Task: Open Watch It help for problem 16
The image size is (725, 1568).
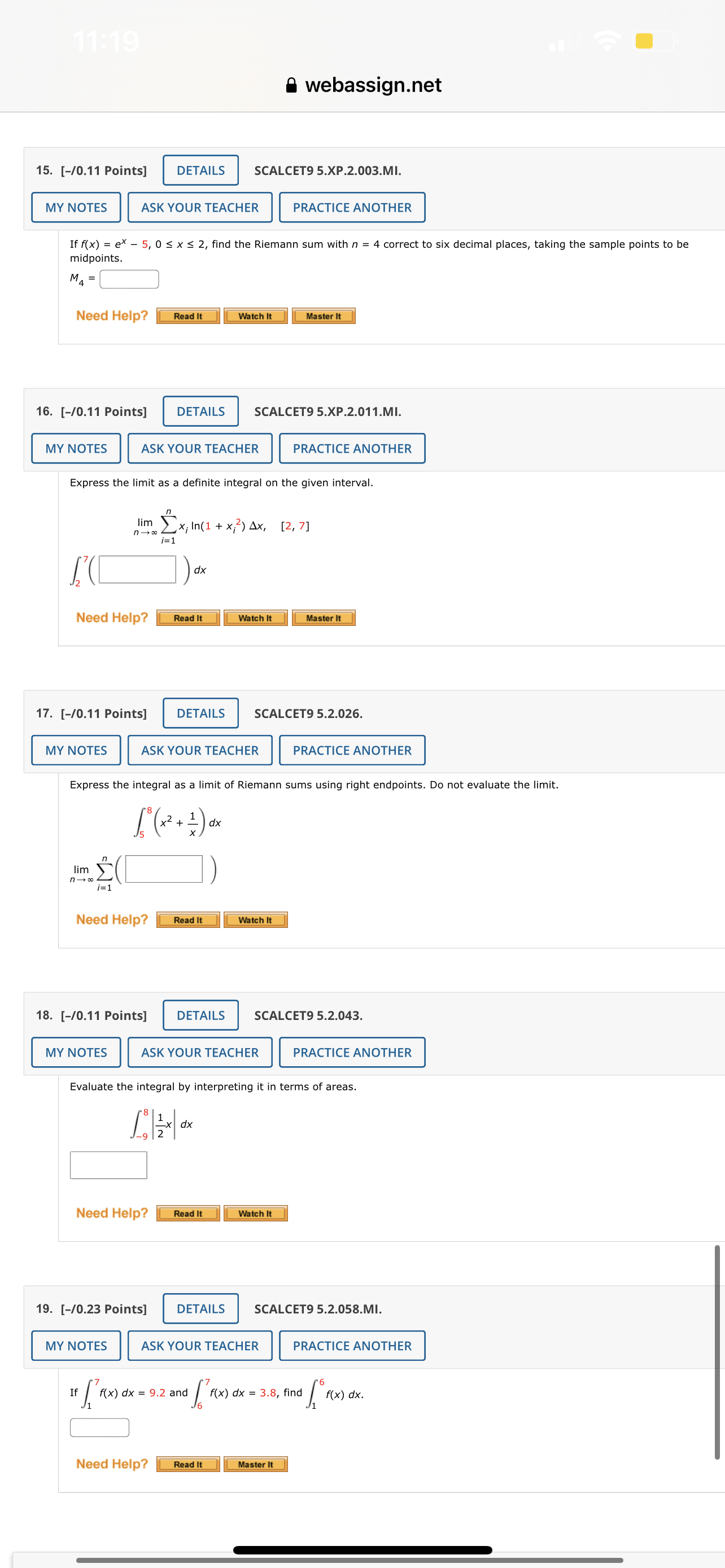Action: pos(255,618)
